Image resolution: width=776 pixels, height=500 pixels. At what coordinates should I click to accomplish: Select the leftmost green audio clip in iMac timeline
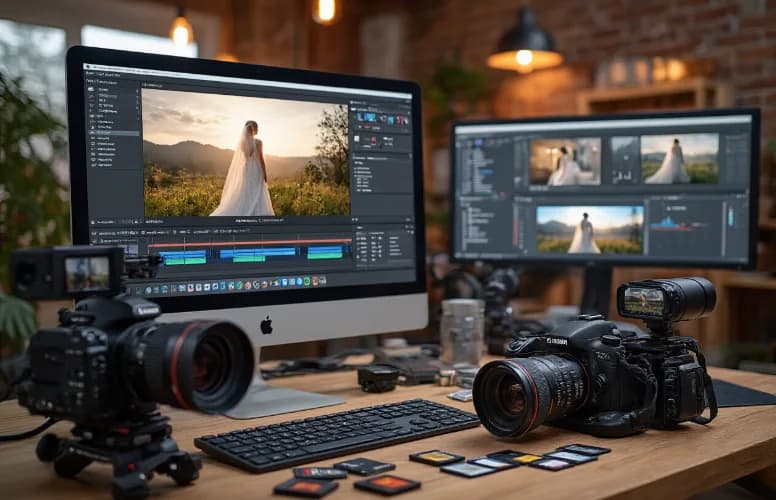[185, 260]
